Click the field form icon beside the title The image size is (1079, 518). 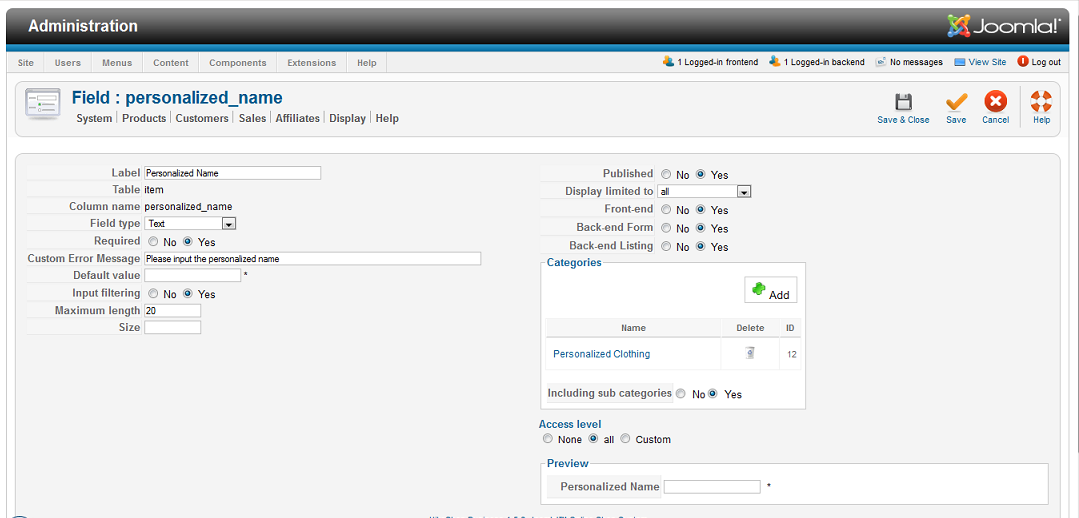coord(43,103)
